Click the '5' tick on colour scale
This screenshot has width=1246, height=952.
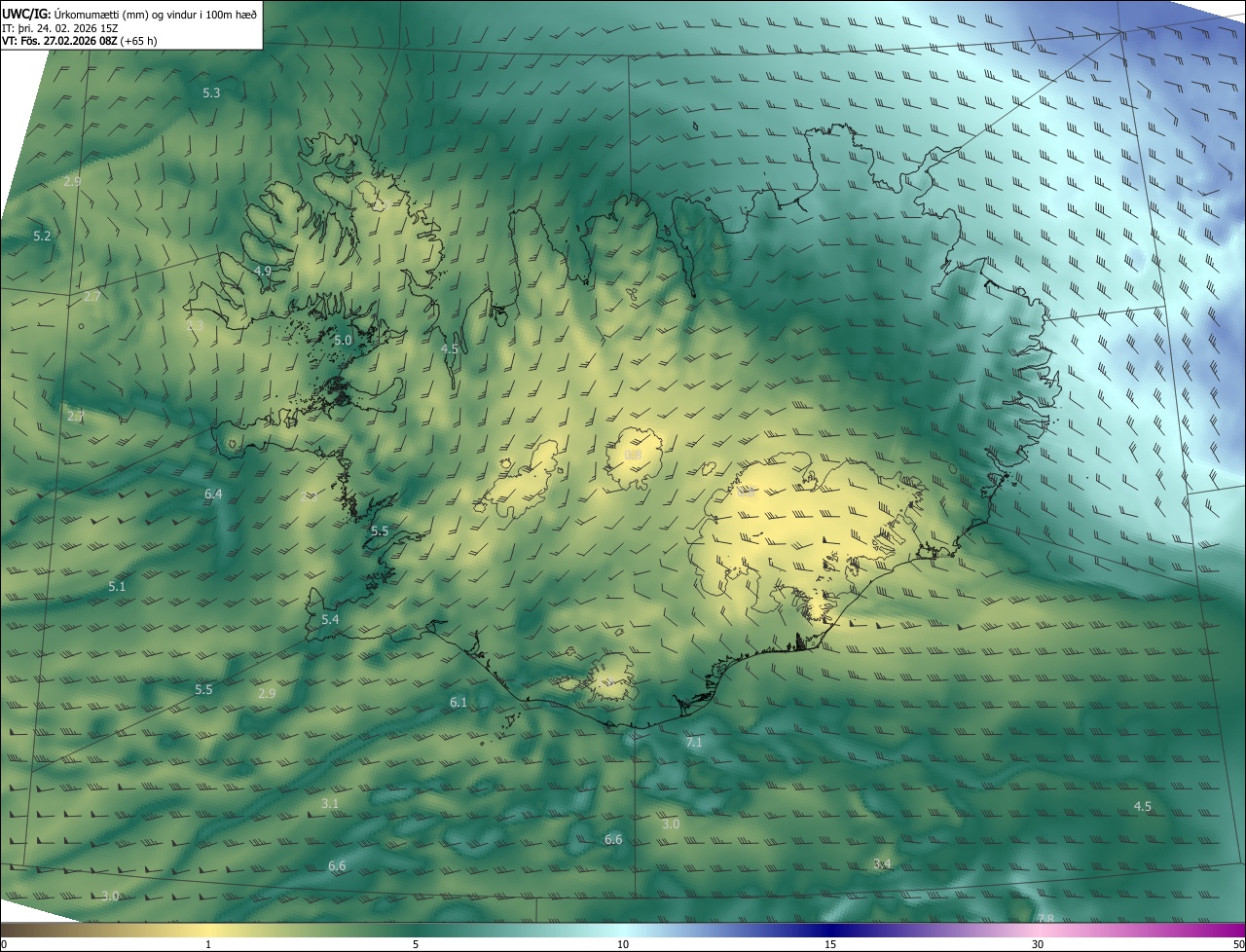pyautogui.click(x=416, y=944)
